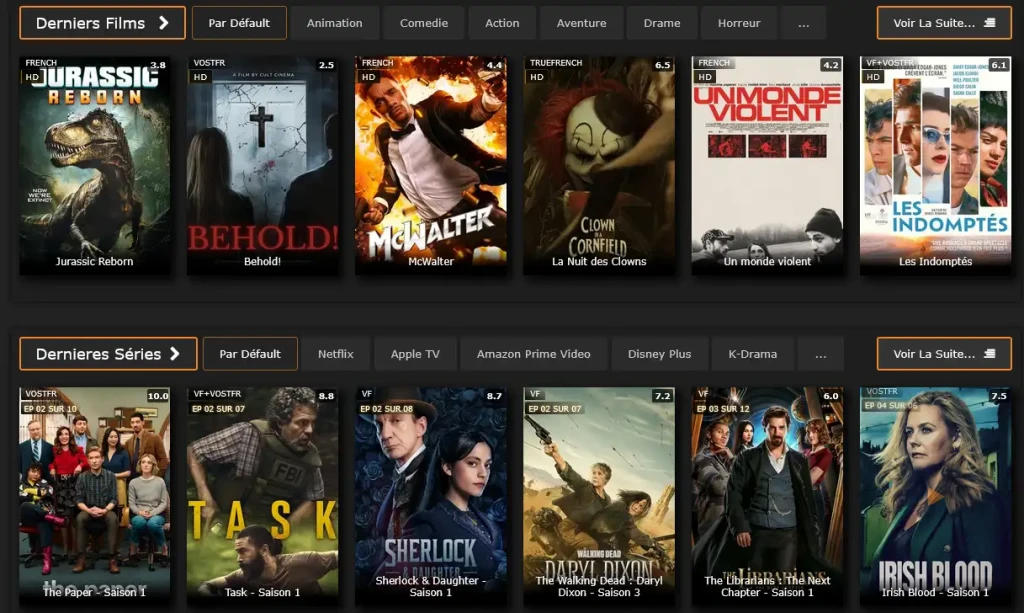
Task: Filter films by Action
Action: [502, 23]
